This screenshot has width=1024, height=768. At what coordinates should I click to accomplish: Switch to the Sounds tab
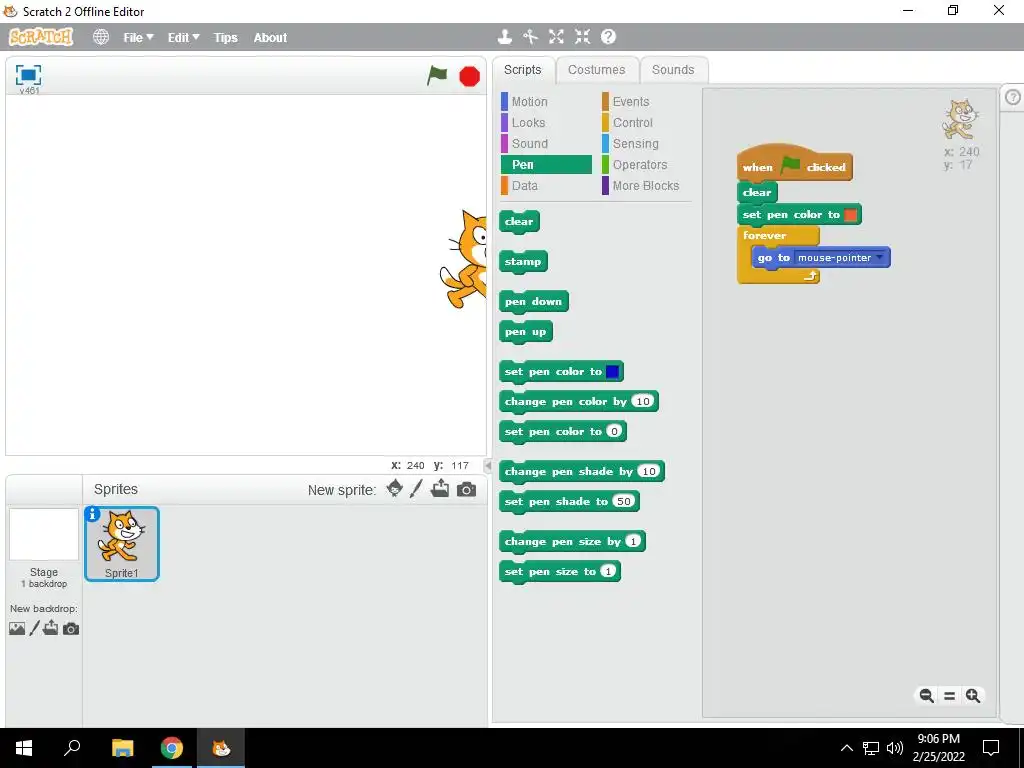pos(673,70)
